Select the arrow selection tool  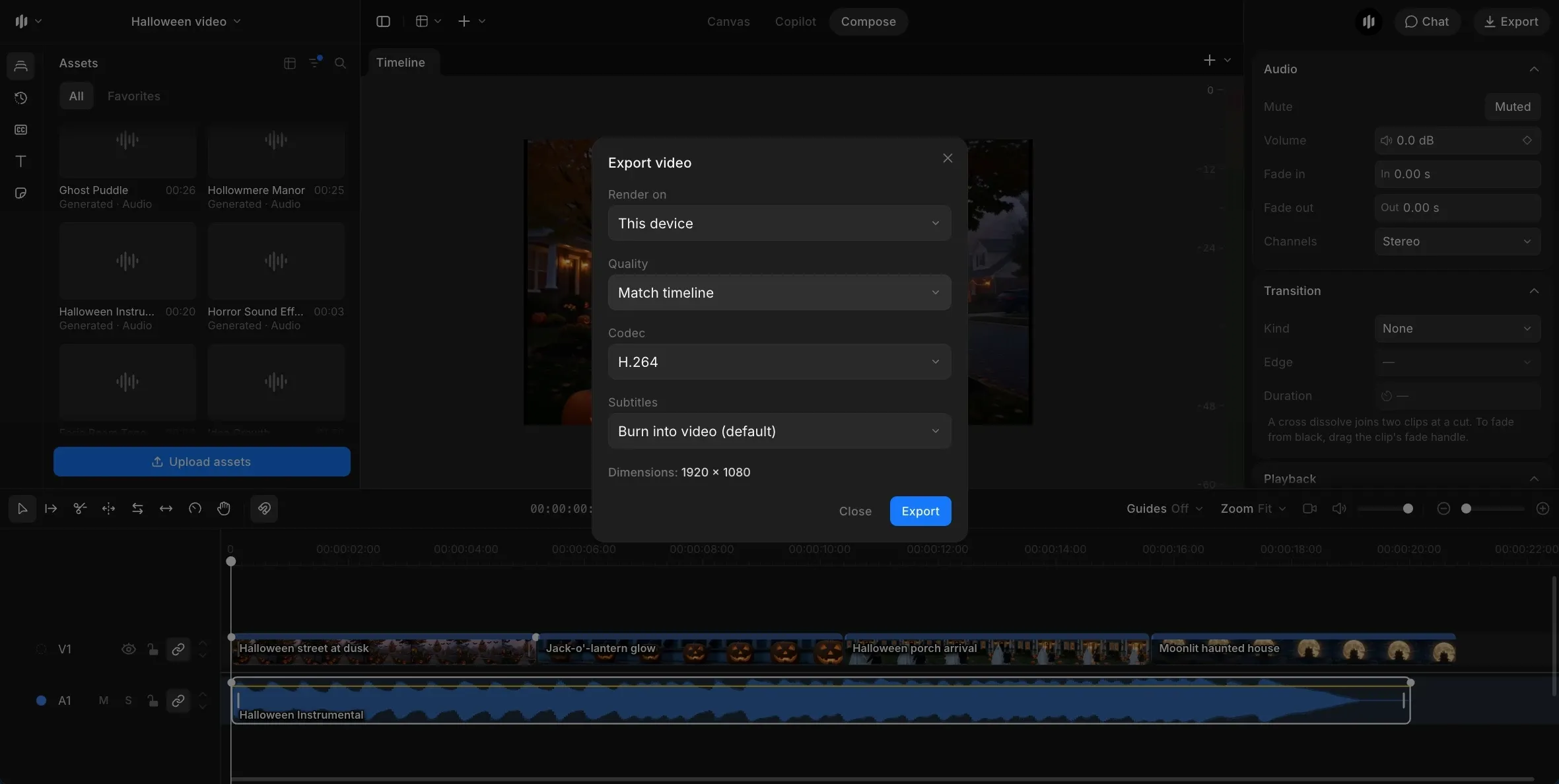click(22, 509)
